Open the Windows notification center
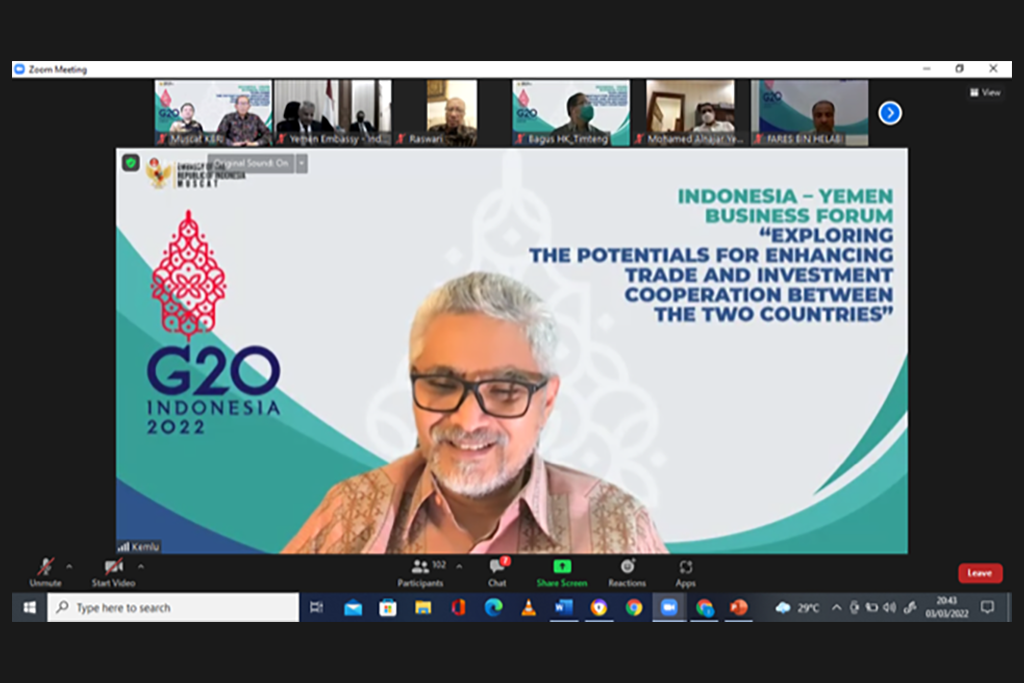The height and width of the screenshot is (683, 1024). (987, 608)
